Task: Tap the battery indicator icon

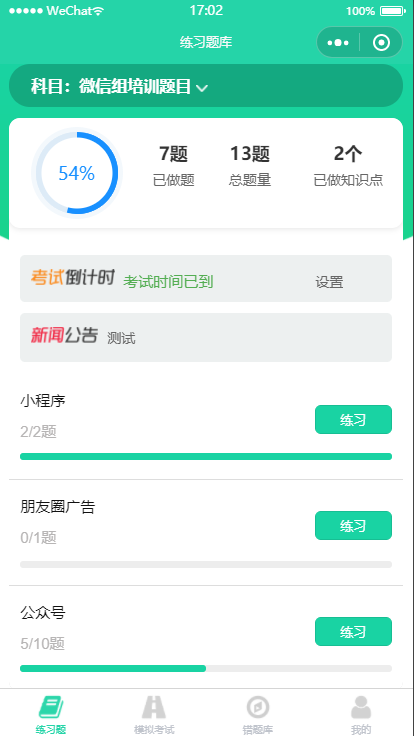Action: (x=393, y=11)
